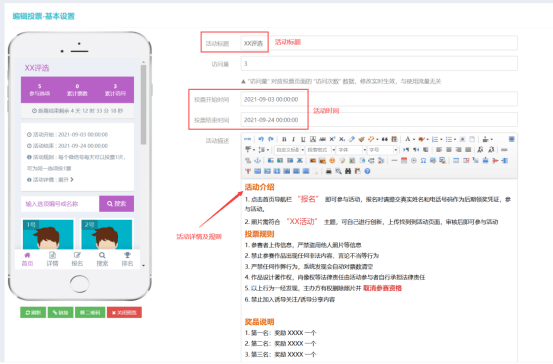Screen dimensions: 553x364
Task: Expand unordered list style options
Action: 455,139
